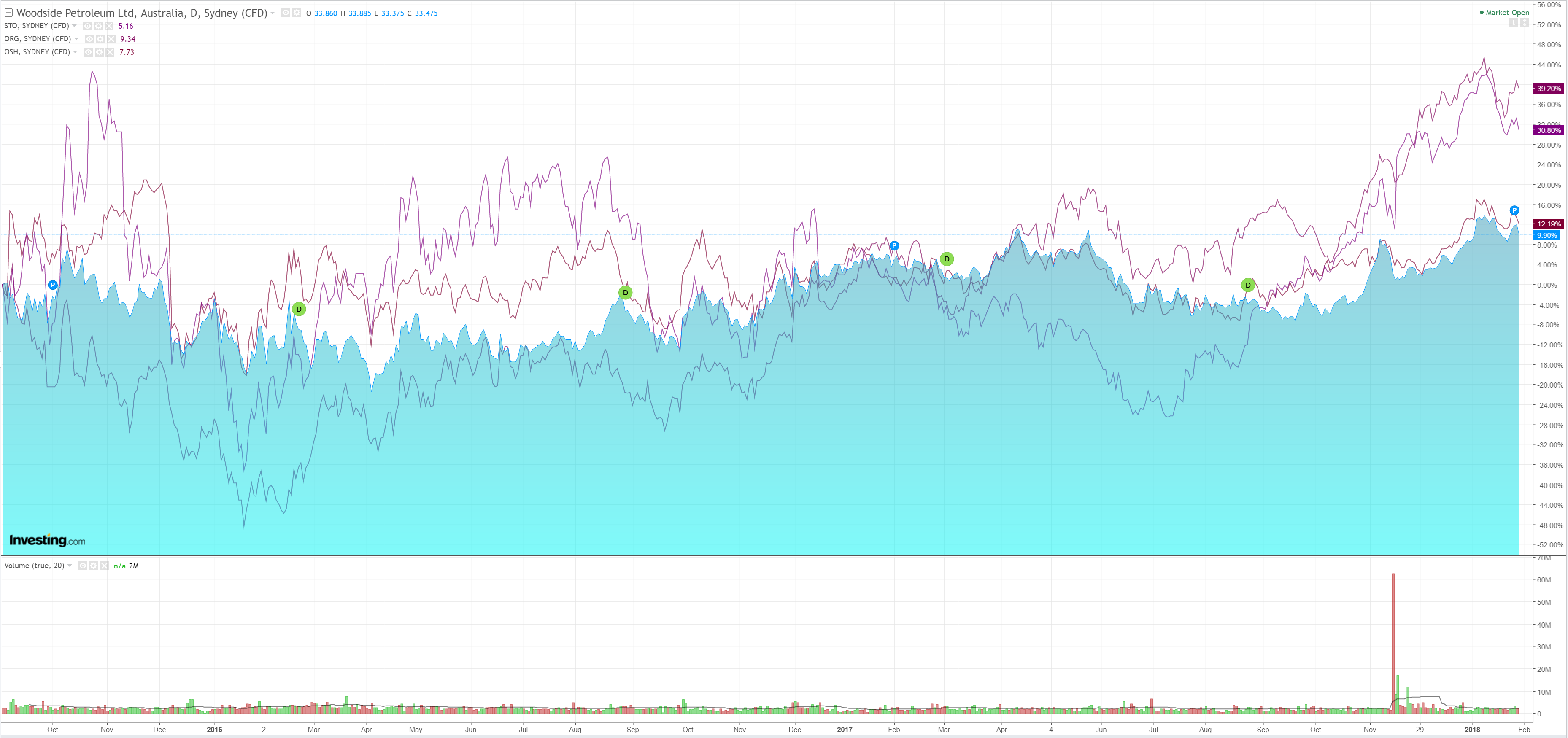1568x738 pixels.
Task: Open settings gear for OSH series
Action: [99, 52]
